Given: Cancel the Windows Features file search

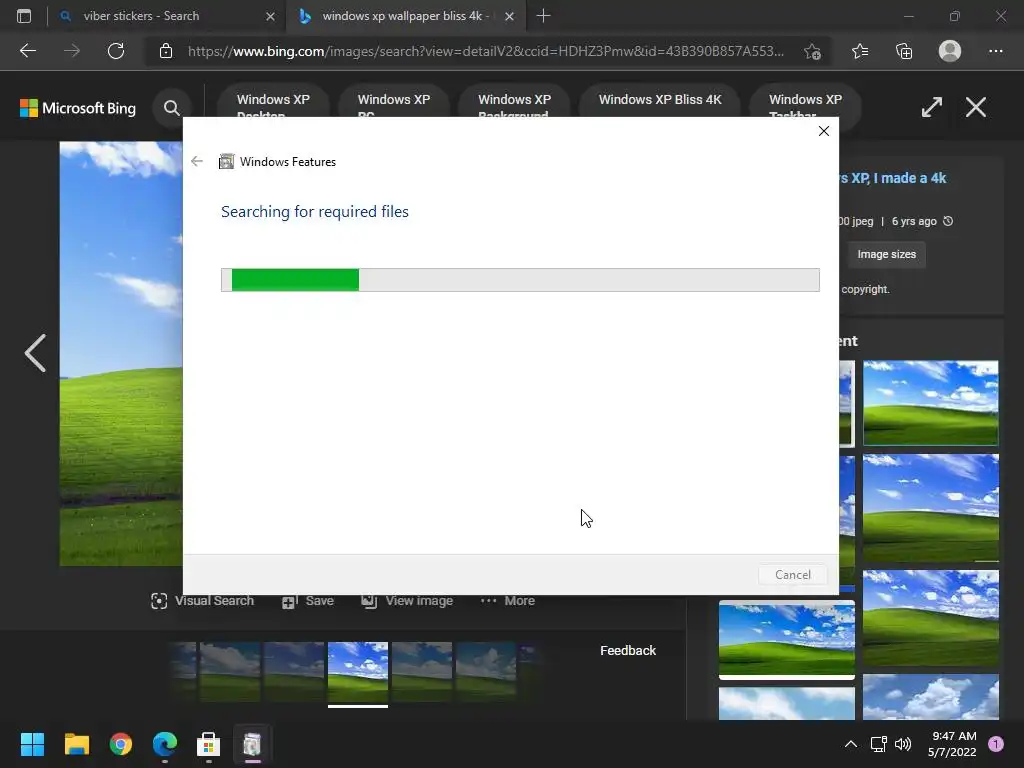Looking at the screenshot, I should click(x=793, y=575).
